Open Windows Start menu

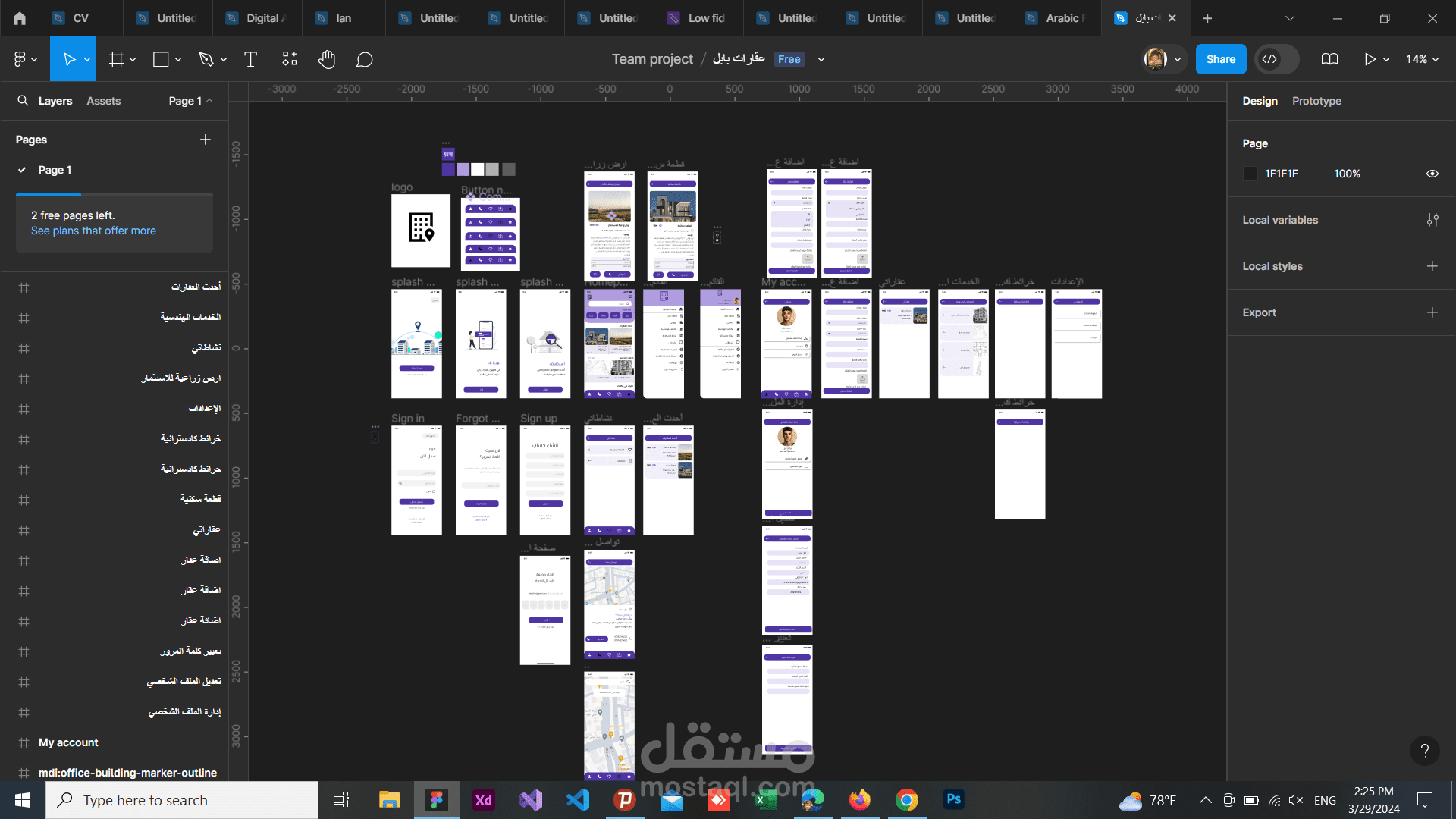click(23, 800)
